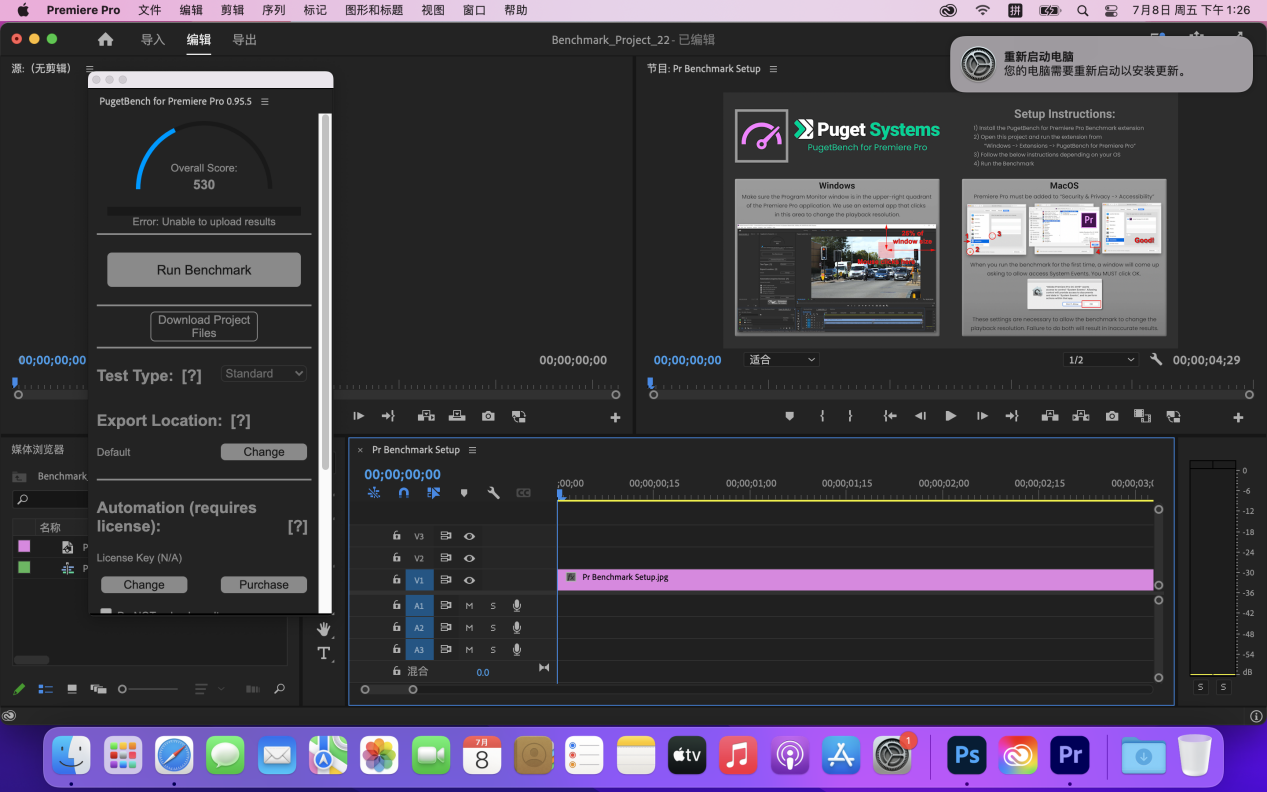Go to In point in Program monitor
This screenshot has height=792, width=1267.
tap(889, 416)
